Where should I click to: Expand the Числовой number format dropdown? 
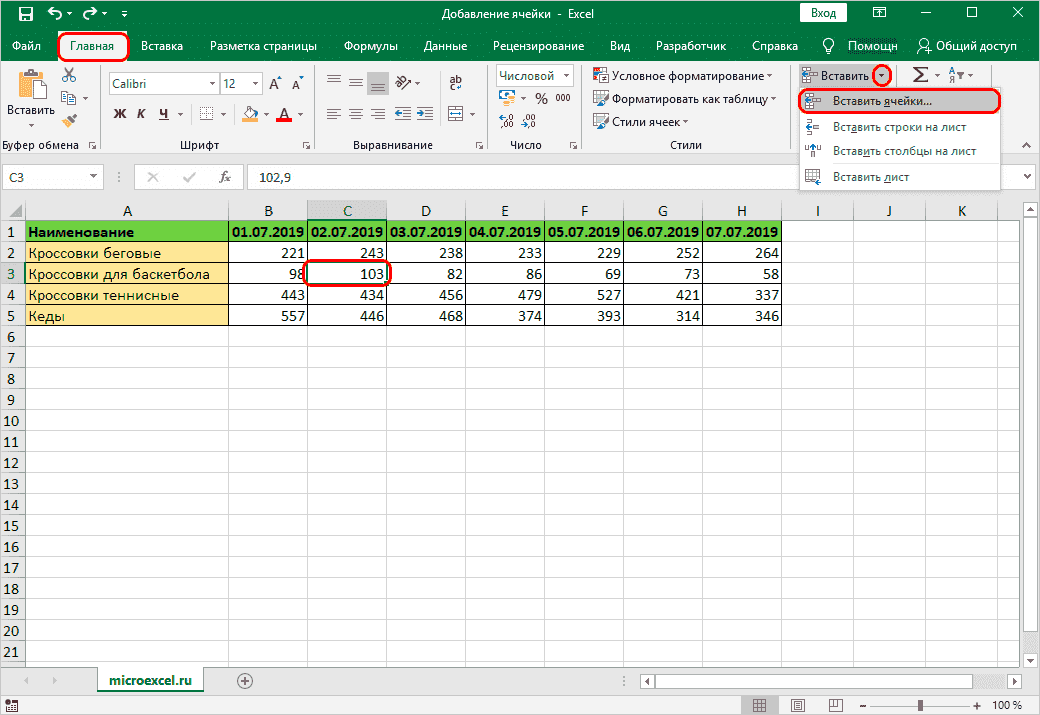click(x=567, y=75)
